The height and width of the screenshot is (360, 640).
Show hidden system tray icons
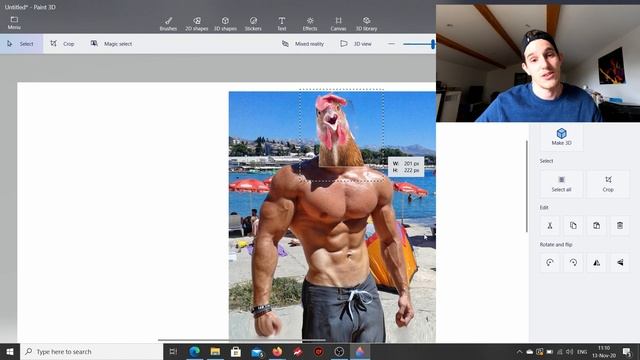tap(519, 351)
